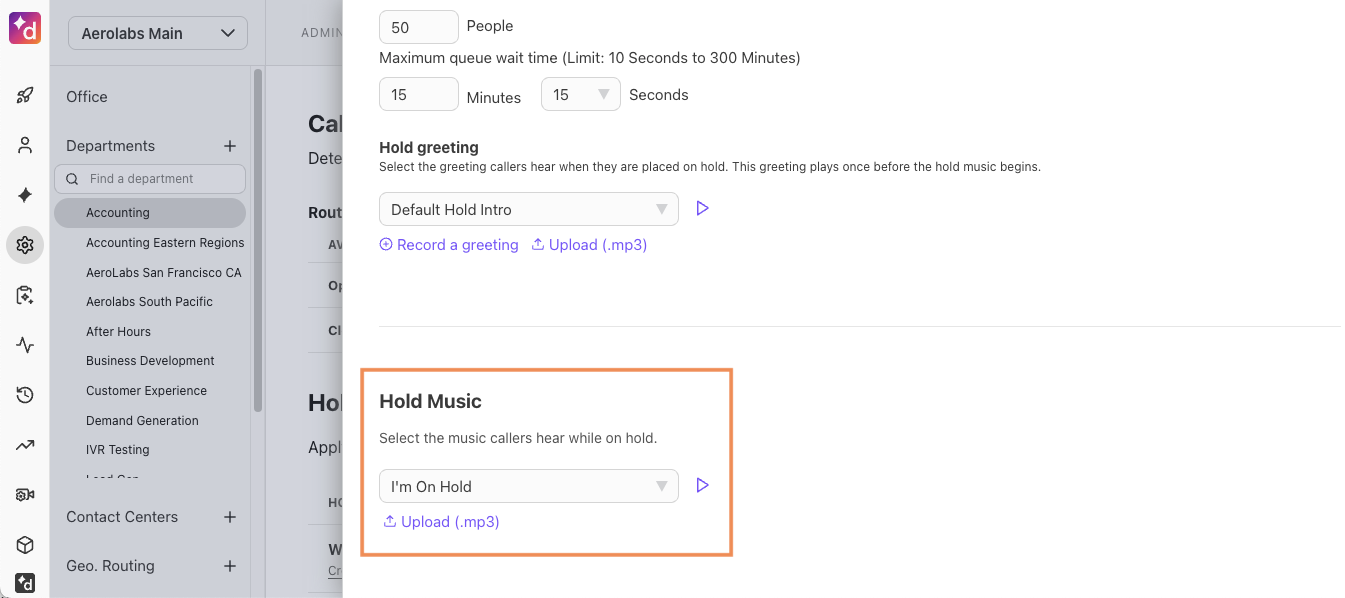Click the trending analytics arrow icon
Viewport: 1345px width, 598px height.
[25, 445]
